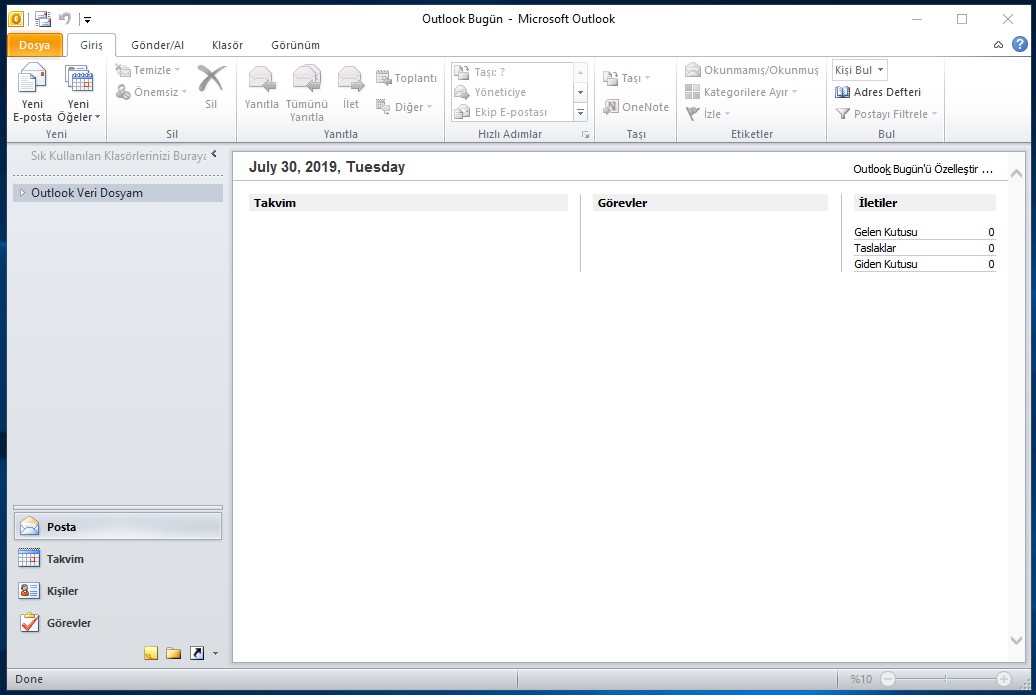The height and width of the screenshot is (695, 1036).
Task: Open Configure buttons dropdown arrow
Action: click(x=215, y=653)
